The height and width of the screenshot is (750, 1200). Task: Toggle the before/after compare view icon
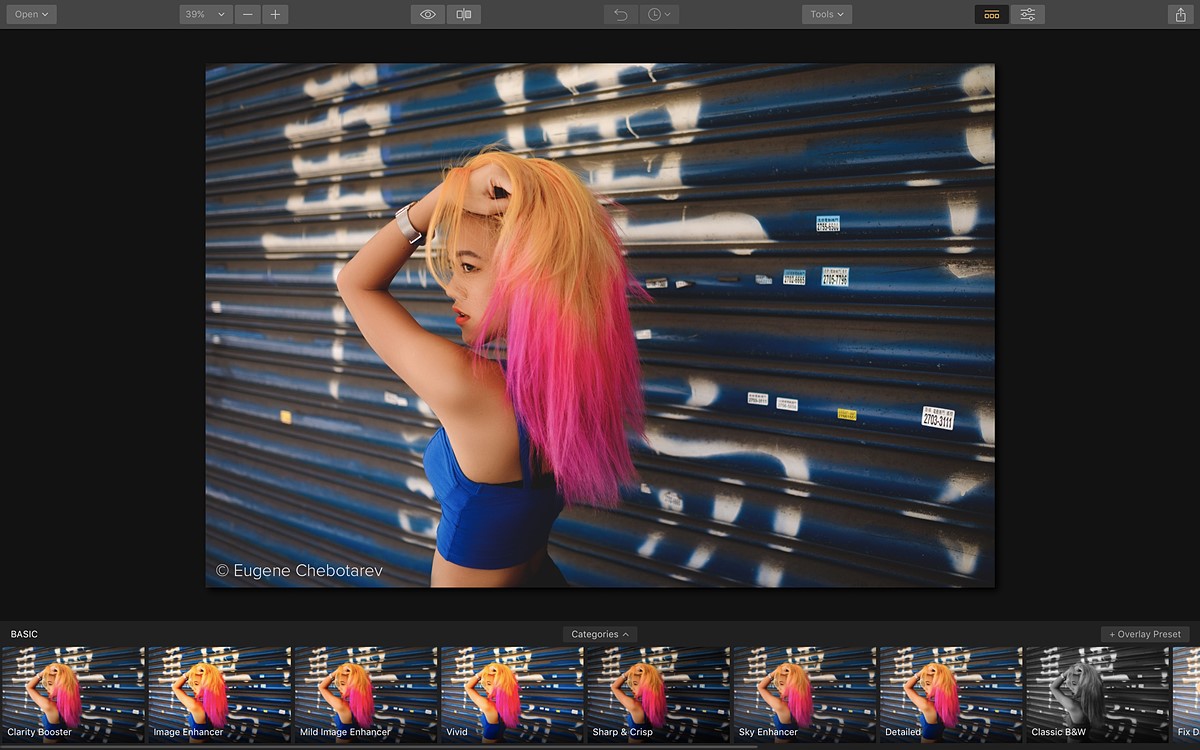click(x=463, y=14)
